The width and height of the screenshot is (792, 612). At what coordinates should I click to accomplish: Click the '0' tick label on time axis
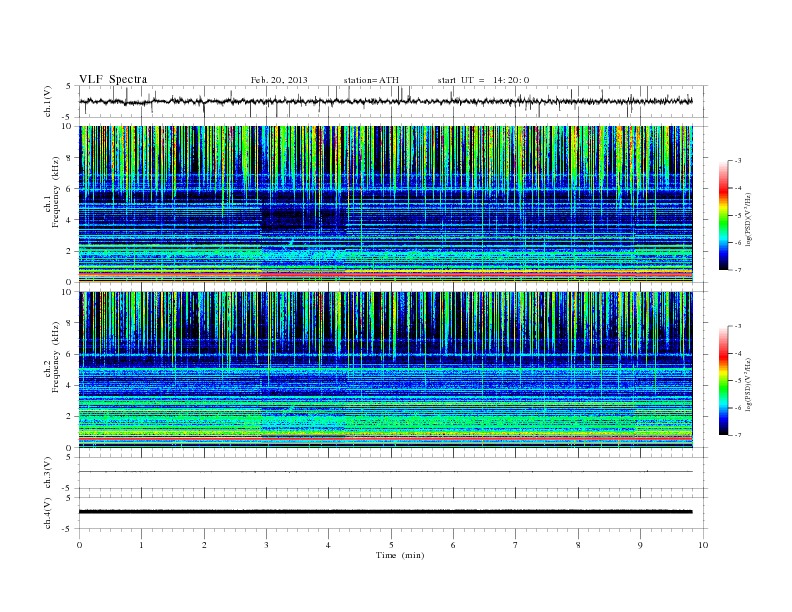(x=79, y=545)
